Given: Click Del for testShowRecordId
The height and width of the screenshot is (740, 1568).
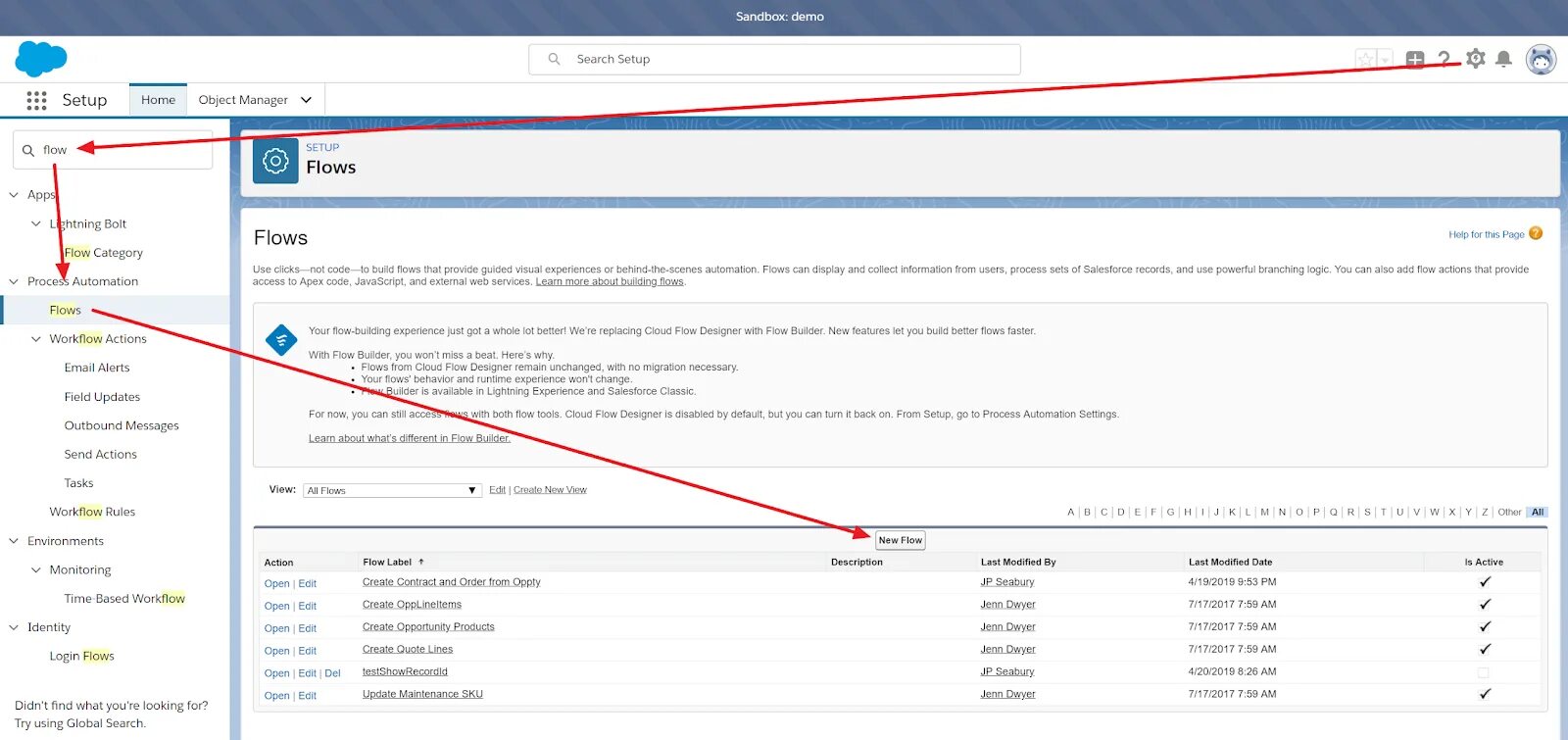Looking at the screenshot, I should click(332, 673).
